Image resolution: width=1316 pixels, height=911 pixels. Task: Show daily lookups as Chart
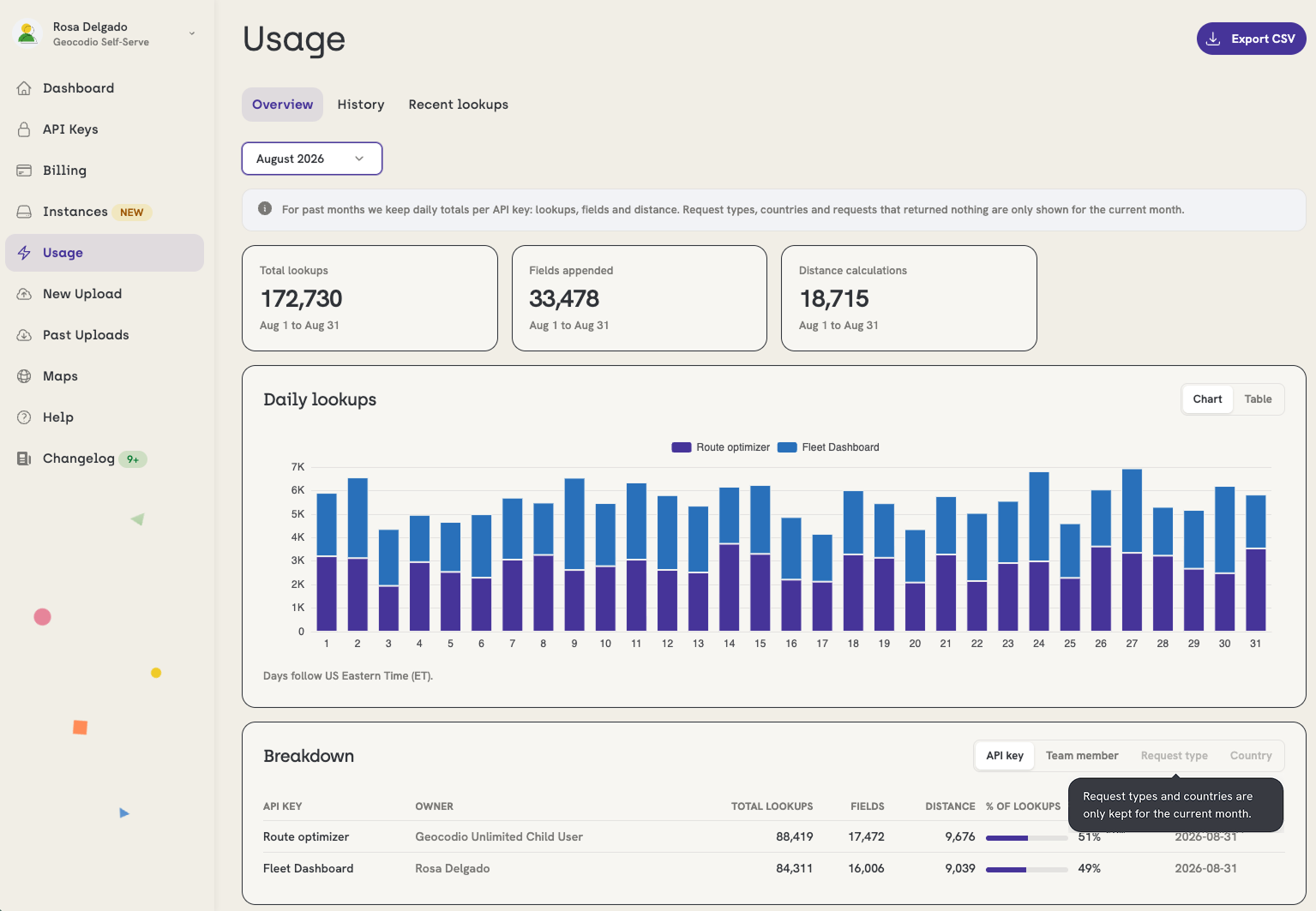click(x=1207, y=399)
